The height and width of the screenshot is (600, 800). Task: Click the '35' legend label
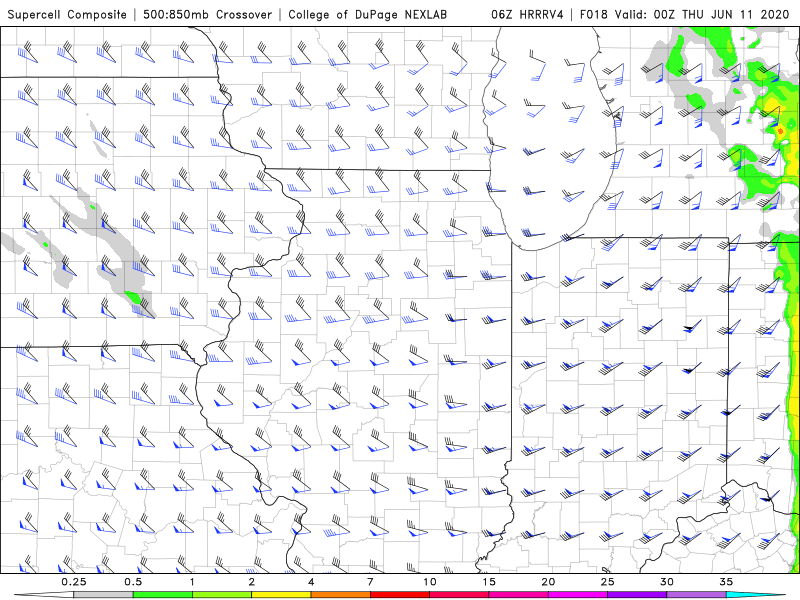tap(727, 582)
